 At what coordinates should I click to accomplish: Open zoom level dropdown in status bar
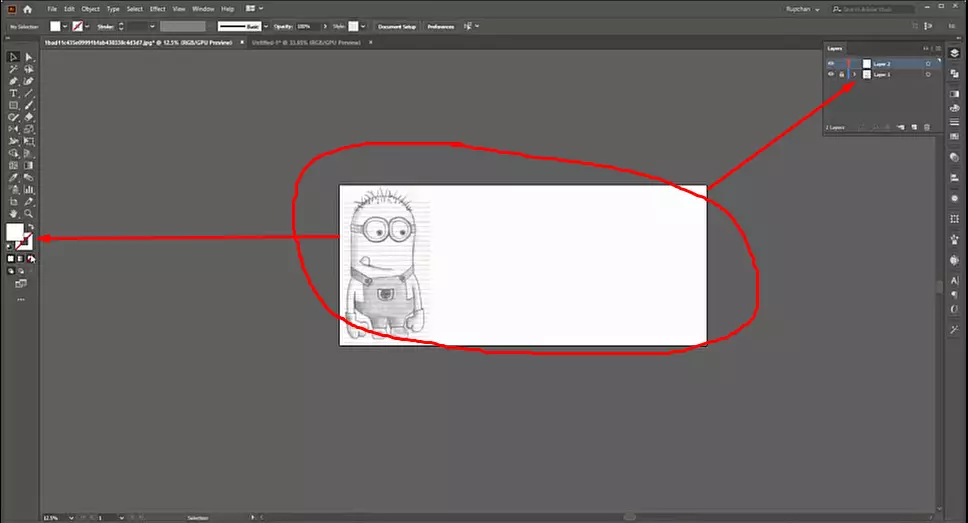(x=71, y=517)
